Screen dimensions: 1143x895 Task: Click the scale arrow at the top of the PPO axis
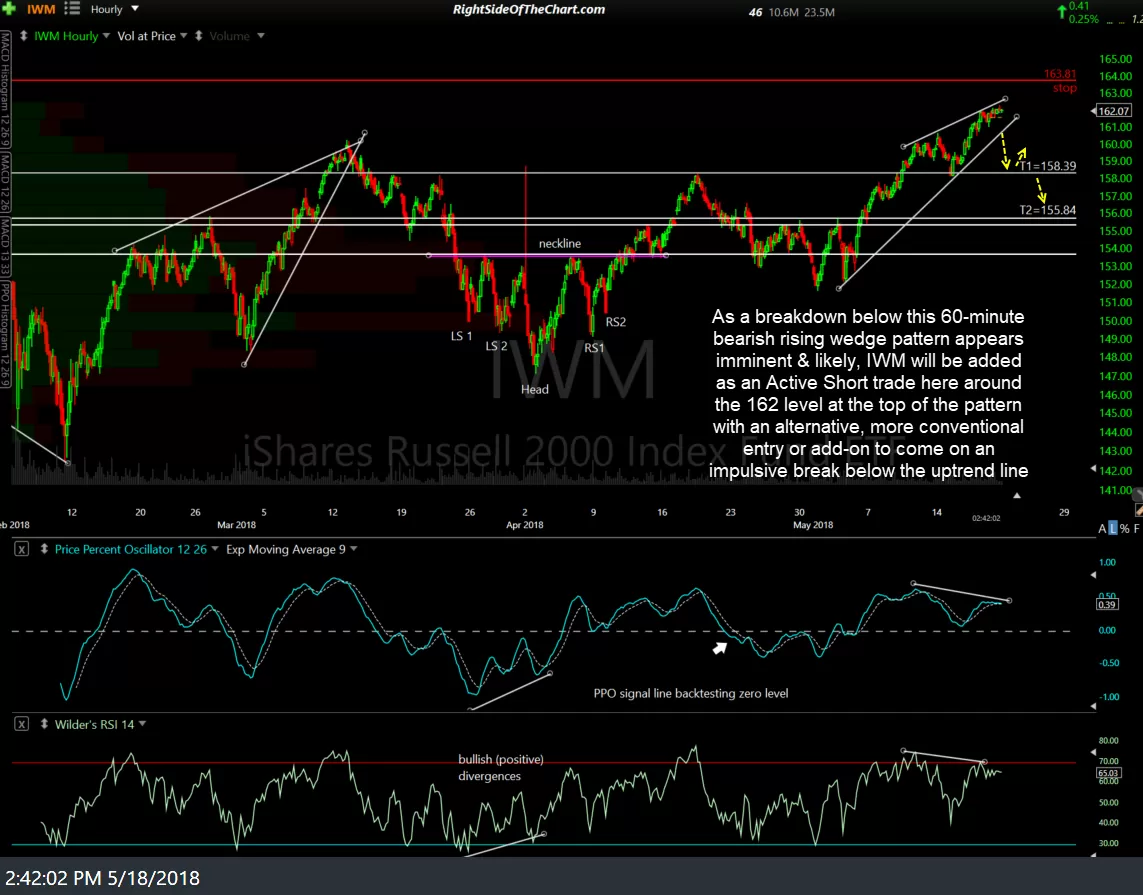pyautogui.click(x=1093, y=575)
